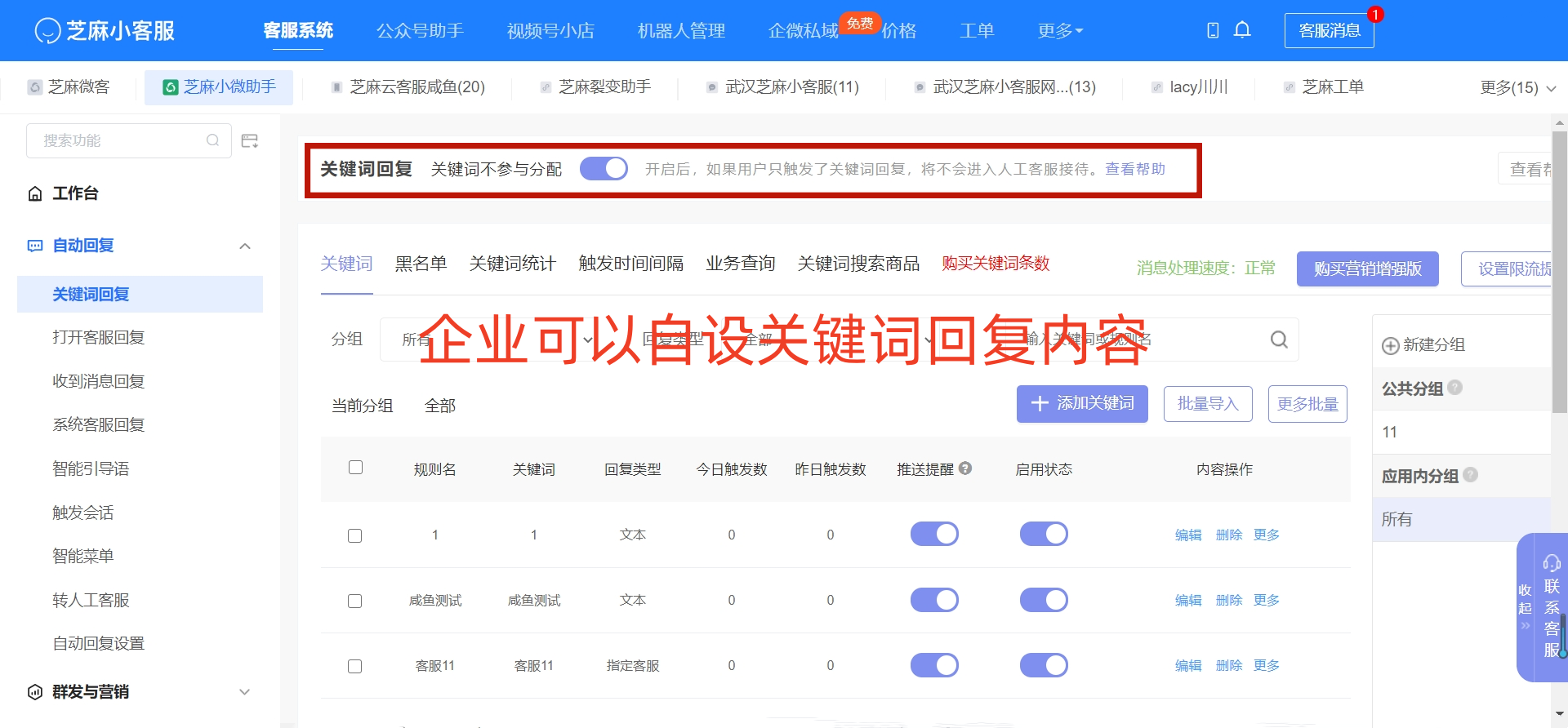Open the 分组 dropdown selector

click(497, 340)
